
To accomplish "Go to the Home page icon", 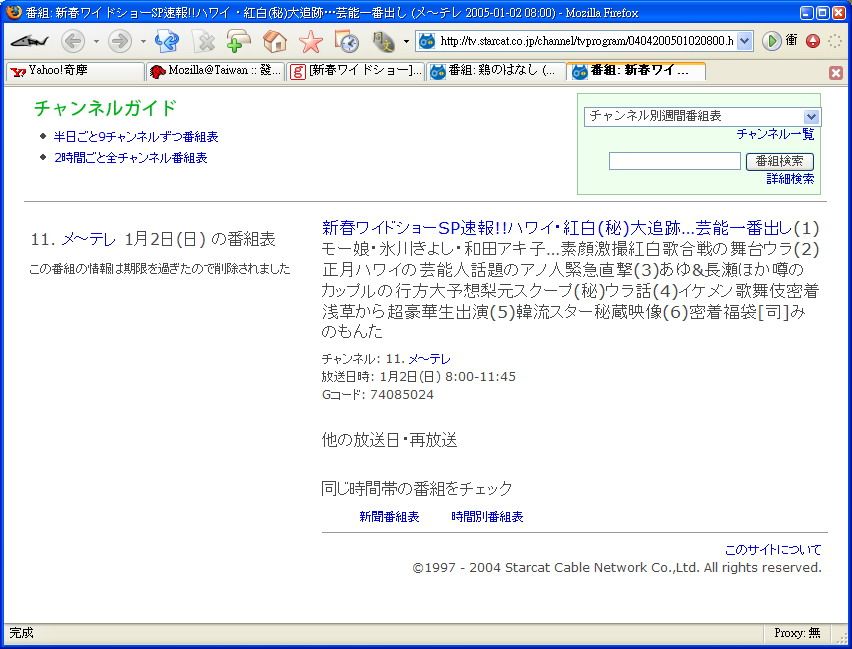I will tap(275, 41).
